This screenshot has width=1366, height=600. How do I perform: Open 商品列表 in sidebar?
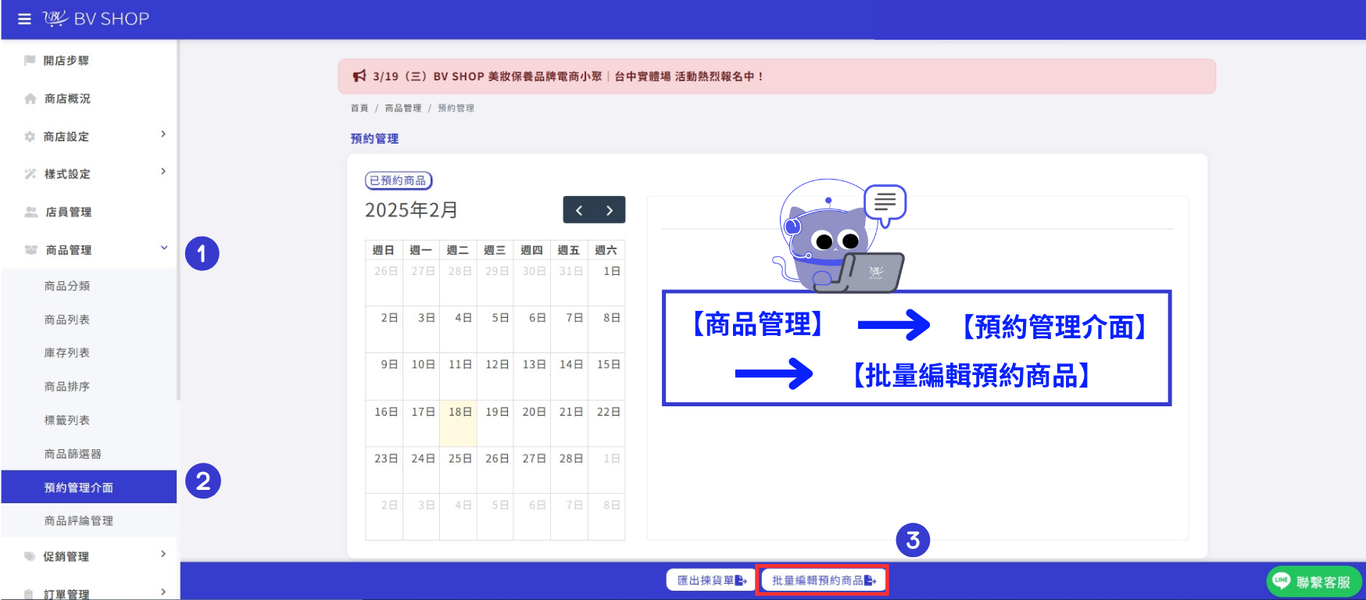coord(67,320)
